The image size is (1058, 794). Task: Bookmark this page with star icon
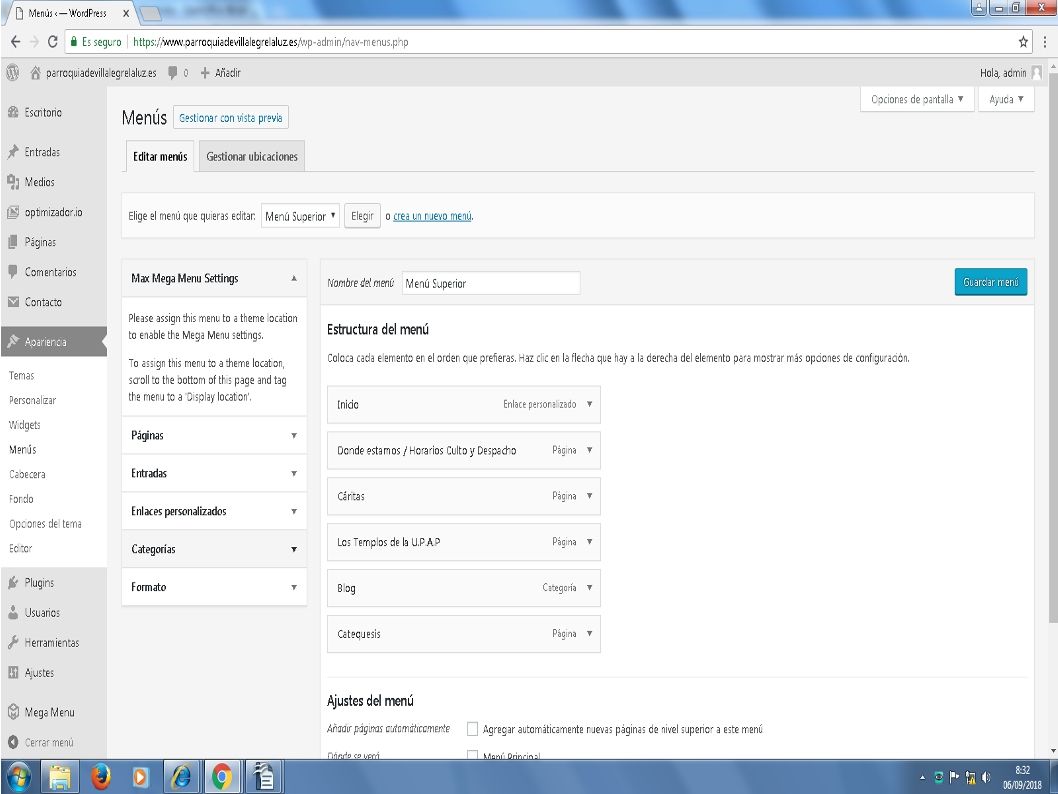[1023, 42]
